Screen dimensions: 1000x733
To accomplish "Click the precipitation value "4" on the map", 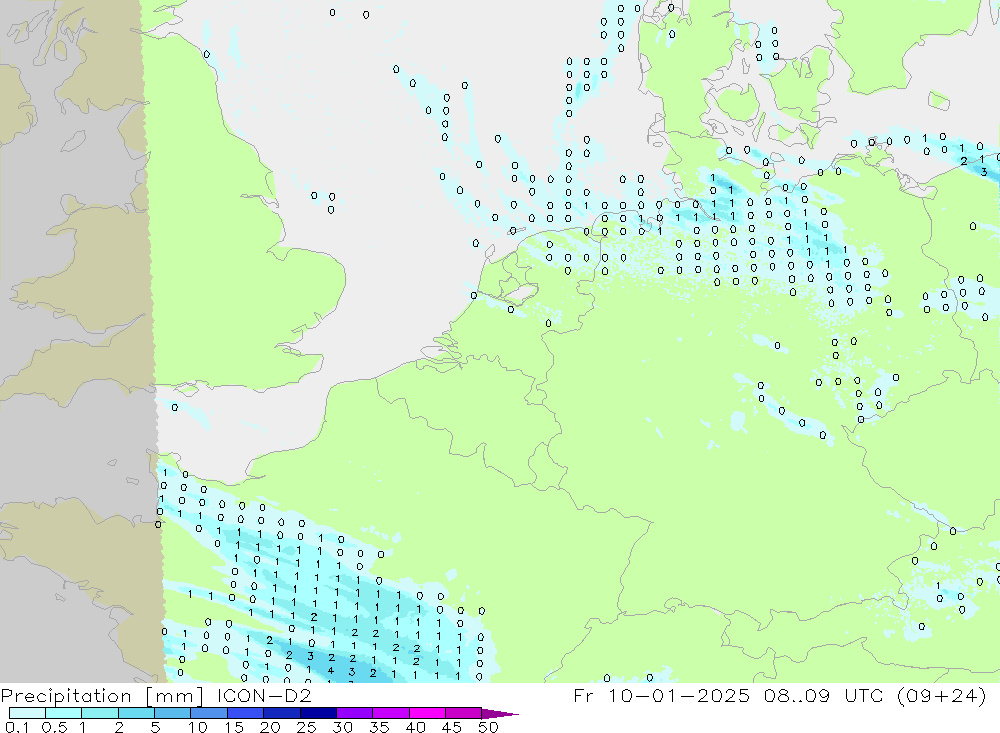I will (x=330, y=670).
